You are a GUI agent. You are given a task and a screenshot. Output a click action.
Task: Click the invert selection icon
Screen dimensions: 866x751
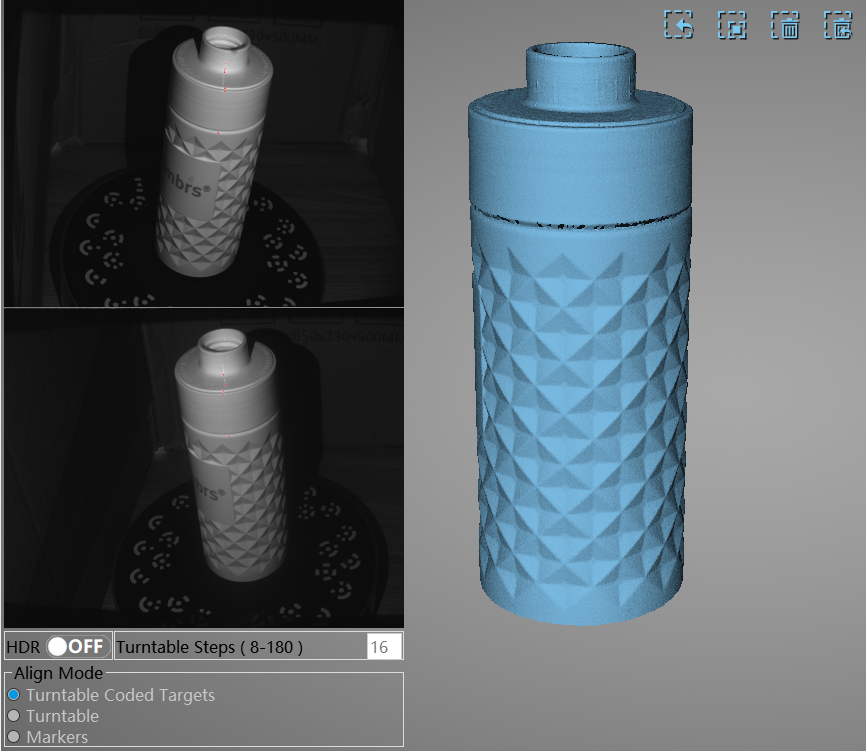pos(733,25)
